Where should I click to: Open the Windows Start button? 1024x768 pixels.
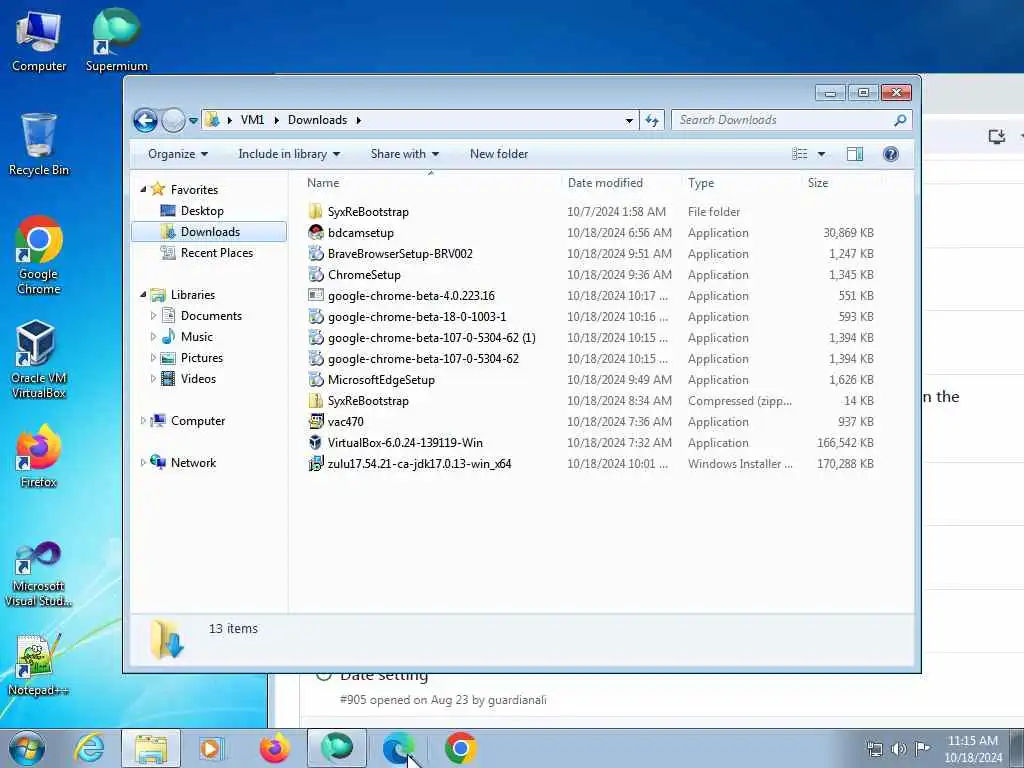(26, 748)
